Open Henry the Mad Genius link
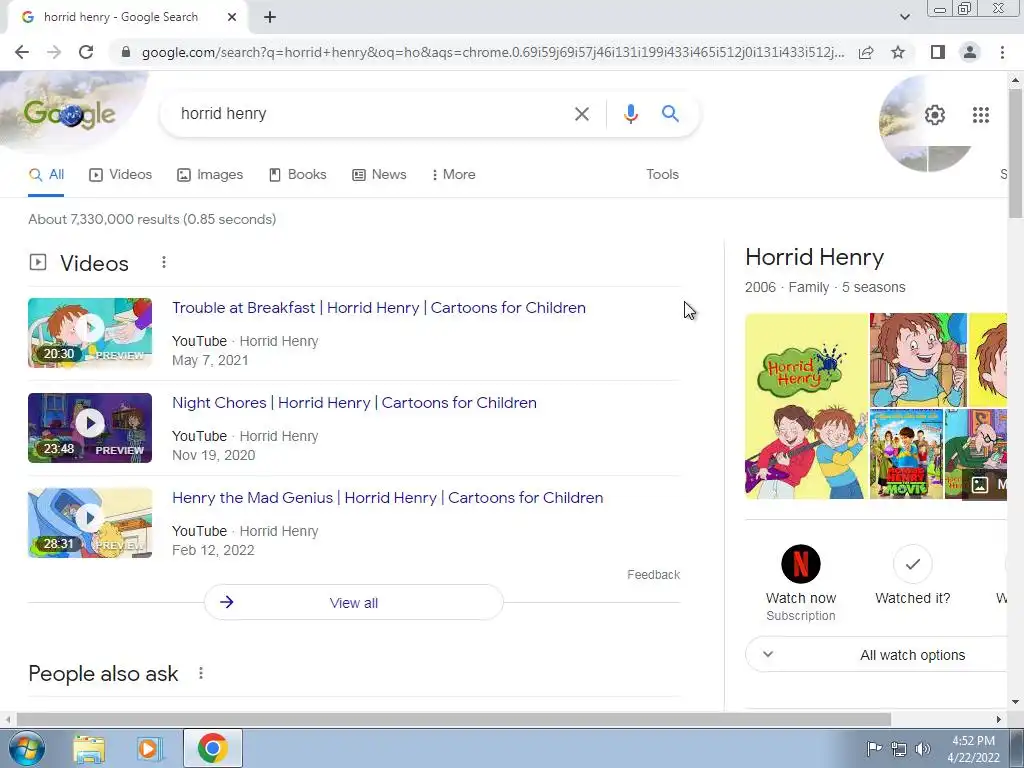 point(387,498)
